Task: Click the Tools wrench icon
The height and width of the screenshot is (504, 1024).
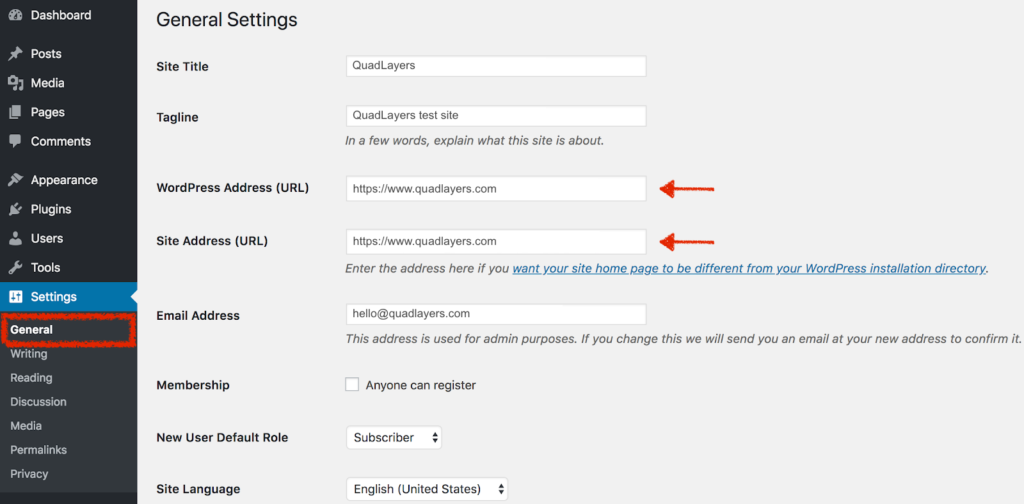Action: (x=16, y=268)
